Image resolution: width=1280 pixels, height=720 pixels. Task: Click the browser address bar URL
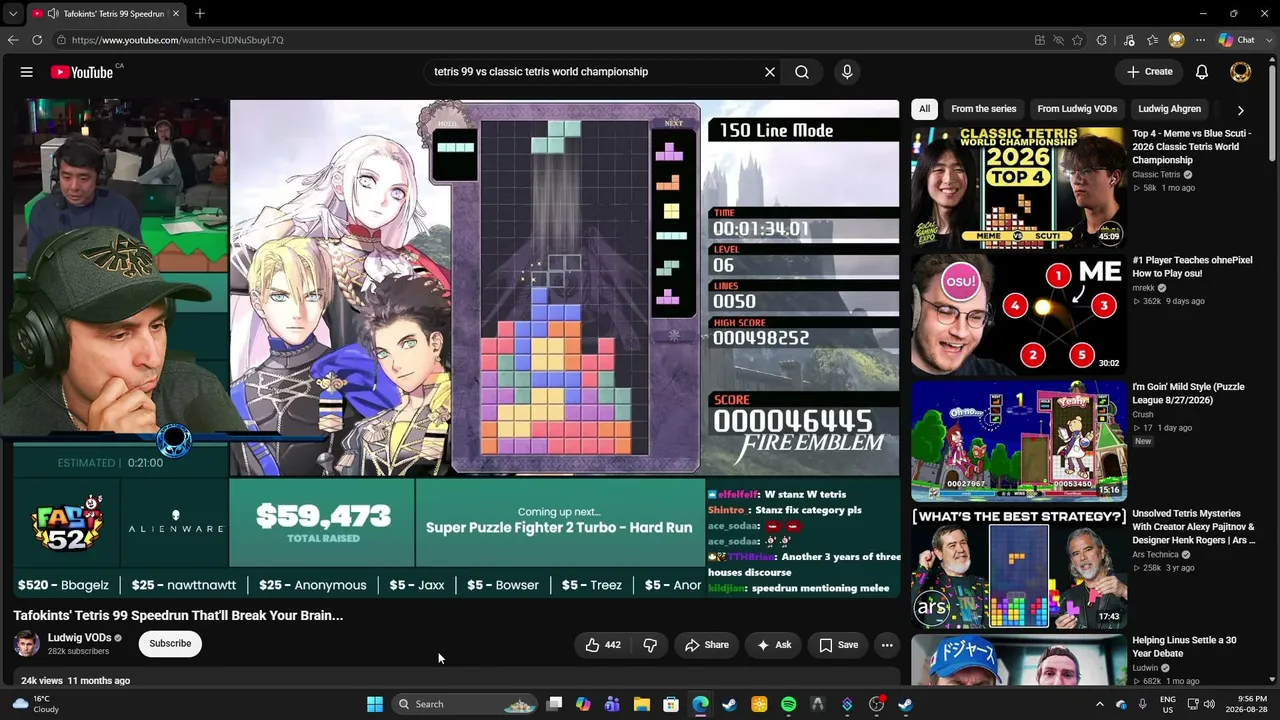coord(178,40)
